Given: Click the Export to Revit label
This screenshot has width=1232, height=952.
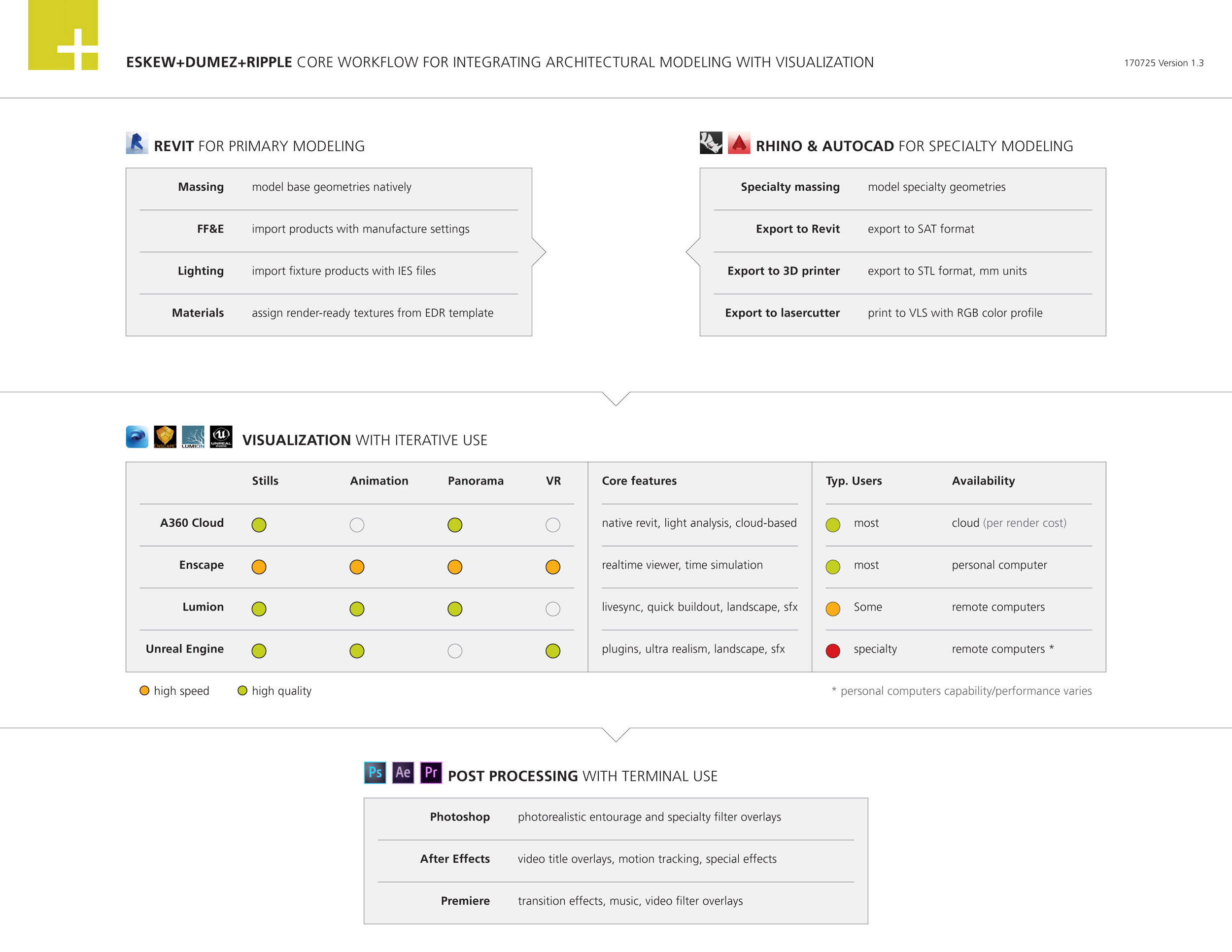Looking at the screenshot, I should [x=798, y=229].
